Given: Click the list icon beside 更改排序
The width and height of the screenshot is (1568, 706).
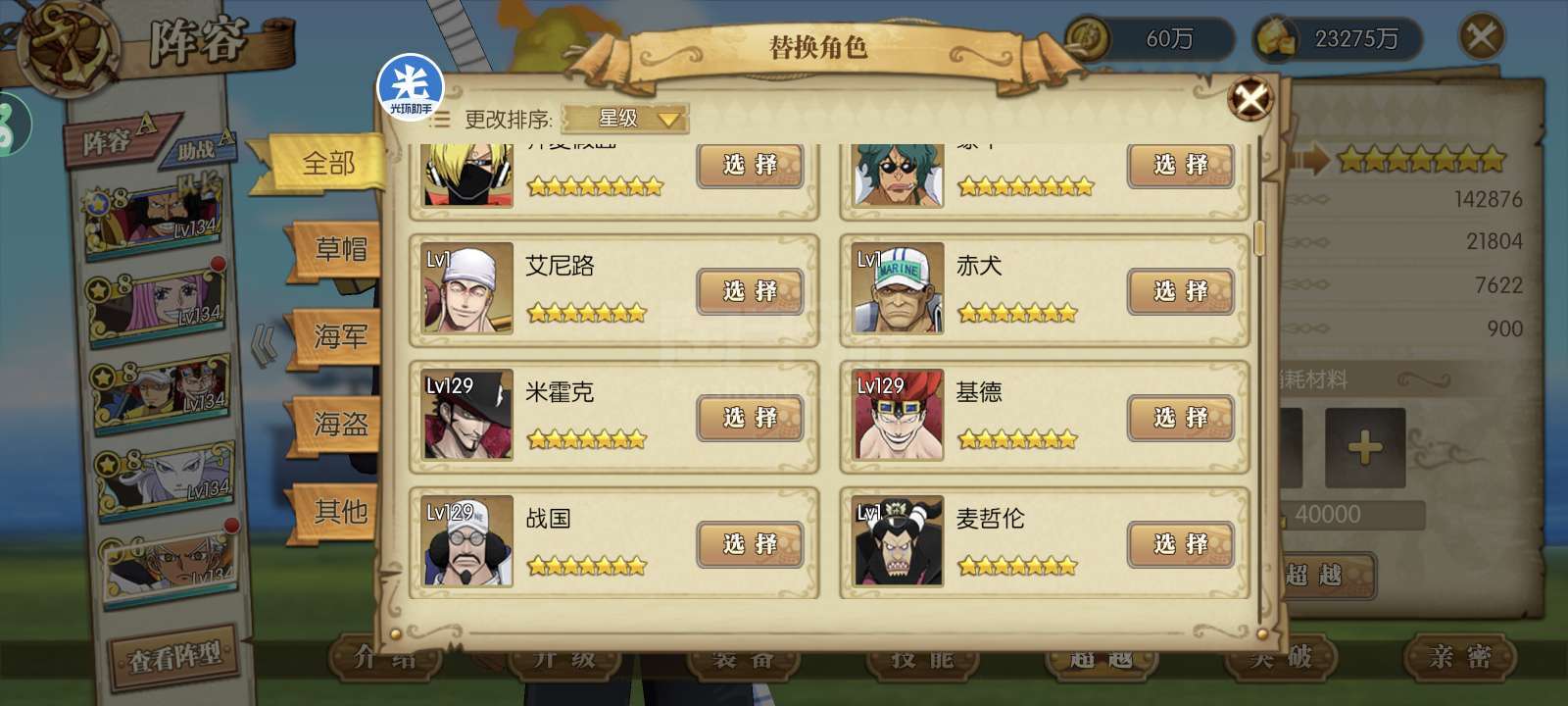Looking at the screenshot, I should pos(441,120).
